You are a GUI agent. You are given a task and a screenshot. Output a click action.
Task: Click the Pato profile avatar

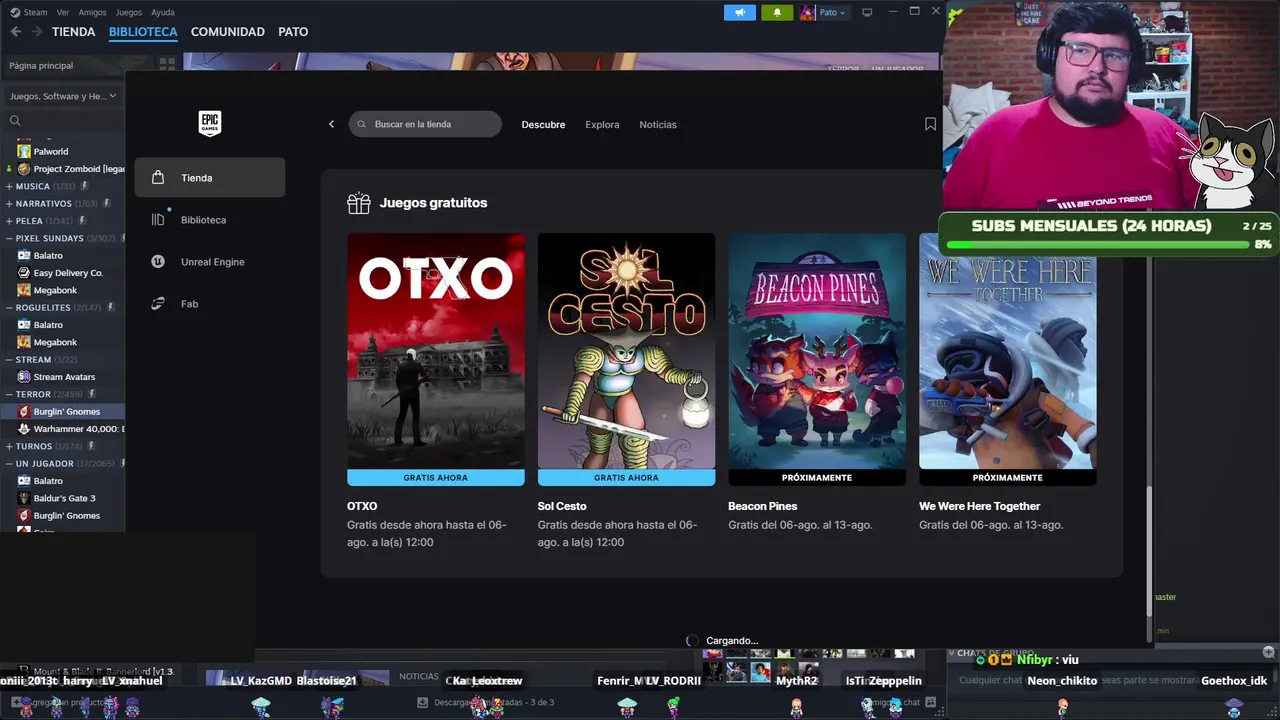tap(808, 12)
